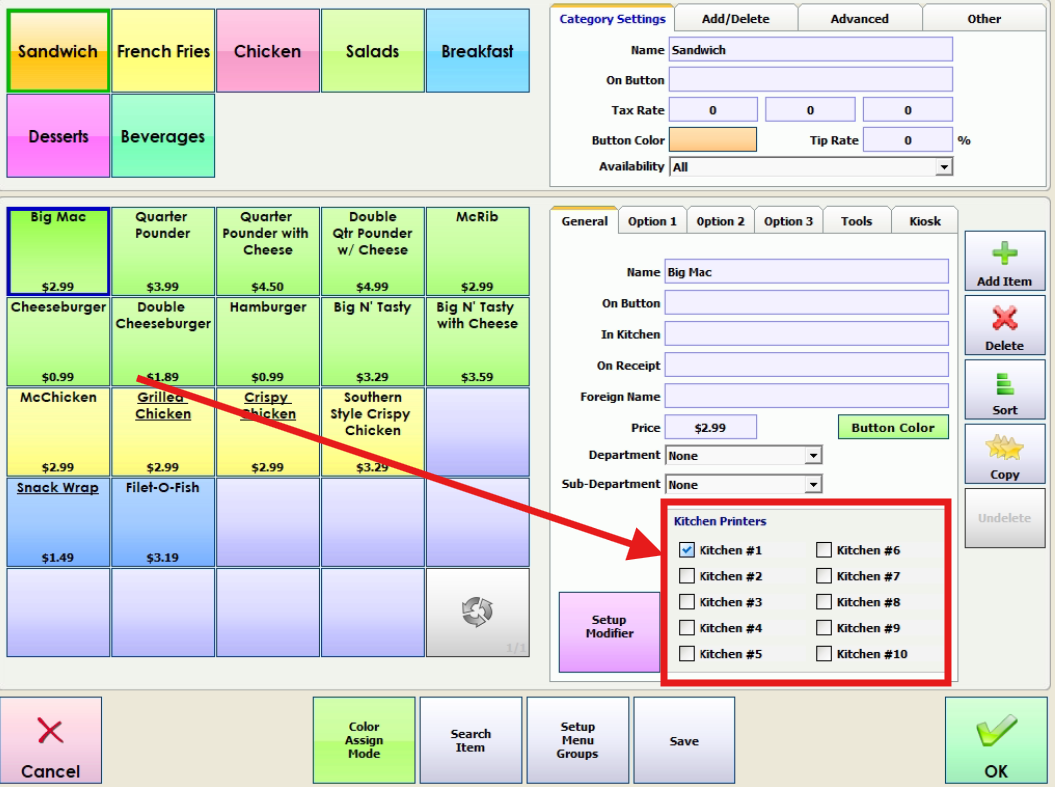The height and width of the screenshot is (787, 1055).
Task: Select the French Fries category
Action: (163, 50)
